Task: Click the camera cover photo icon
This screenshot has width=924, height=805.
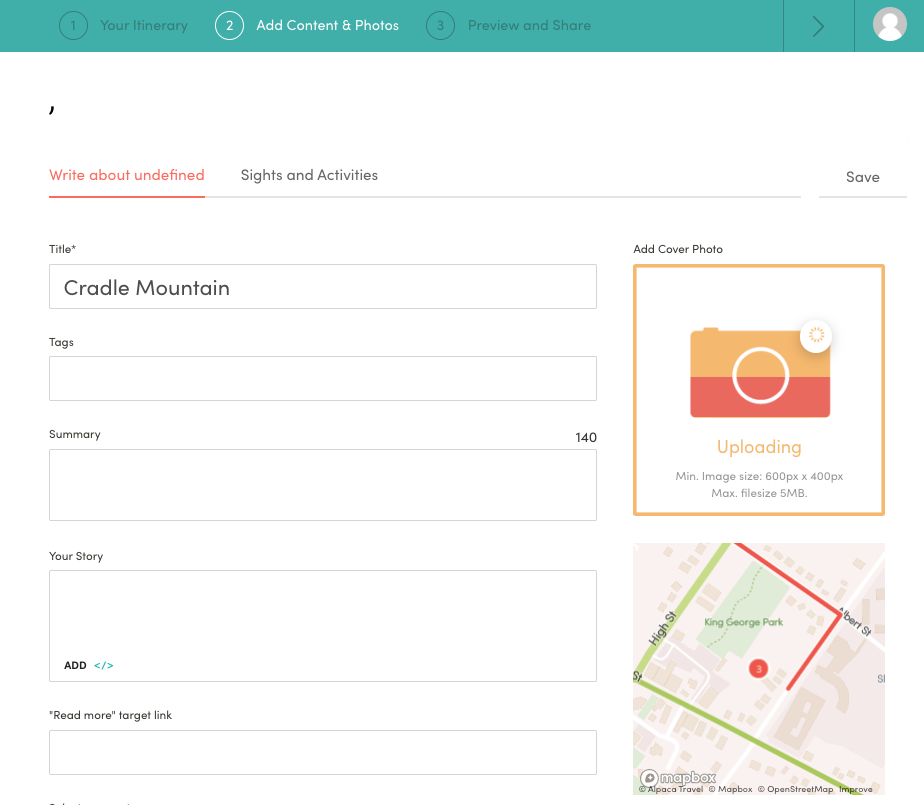Action: 760,373
